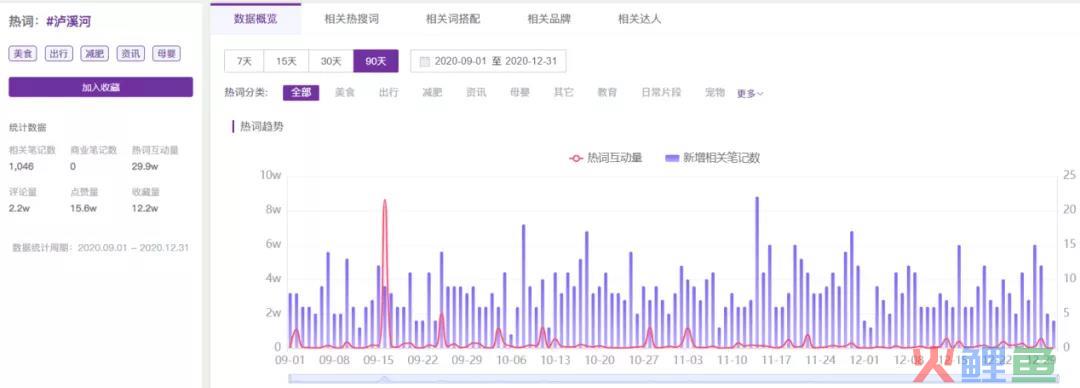1080x388 pixels.
Task: Click the 数据统计周期 date text
Action: (x=101, y=247)
